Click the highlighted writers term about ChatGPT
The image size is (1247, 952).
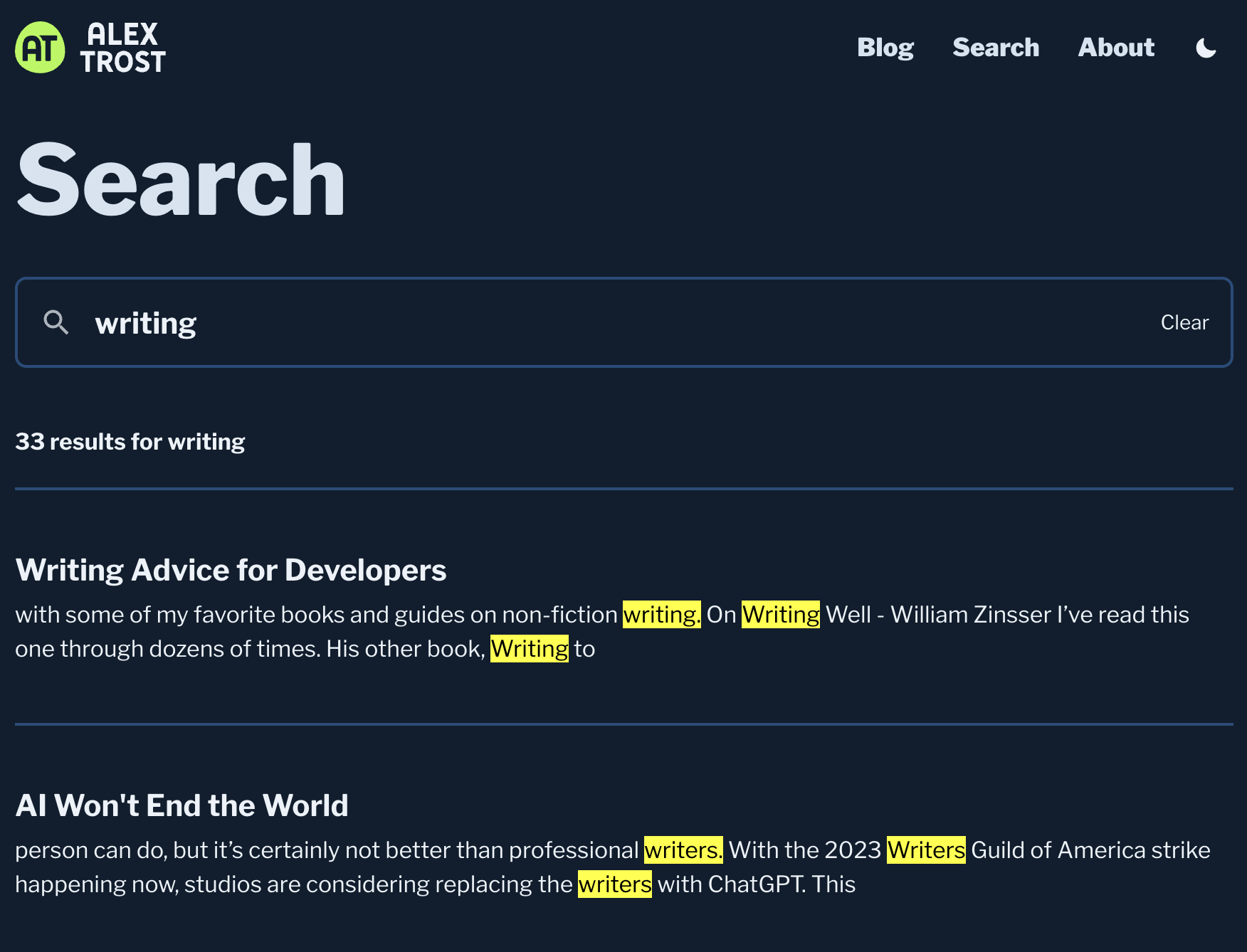click(x=614, y=884)
